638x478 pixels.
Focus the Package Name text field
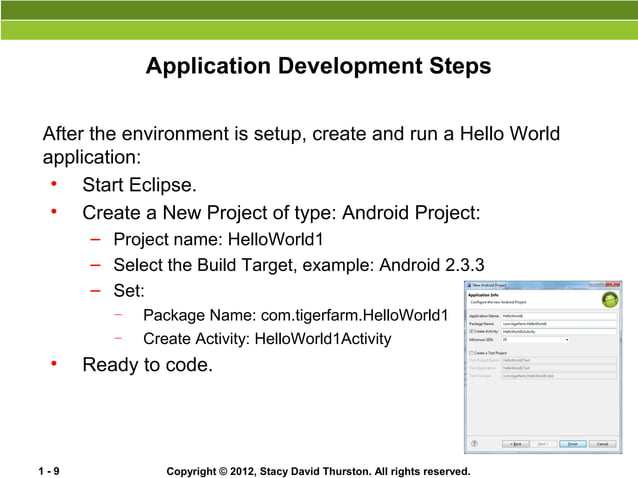[x=558, y=323]
